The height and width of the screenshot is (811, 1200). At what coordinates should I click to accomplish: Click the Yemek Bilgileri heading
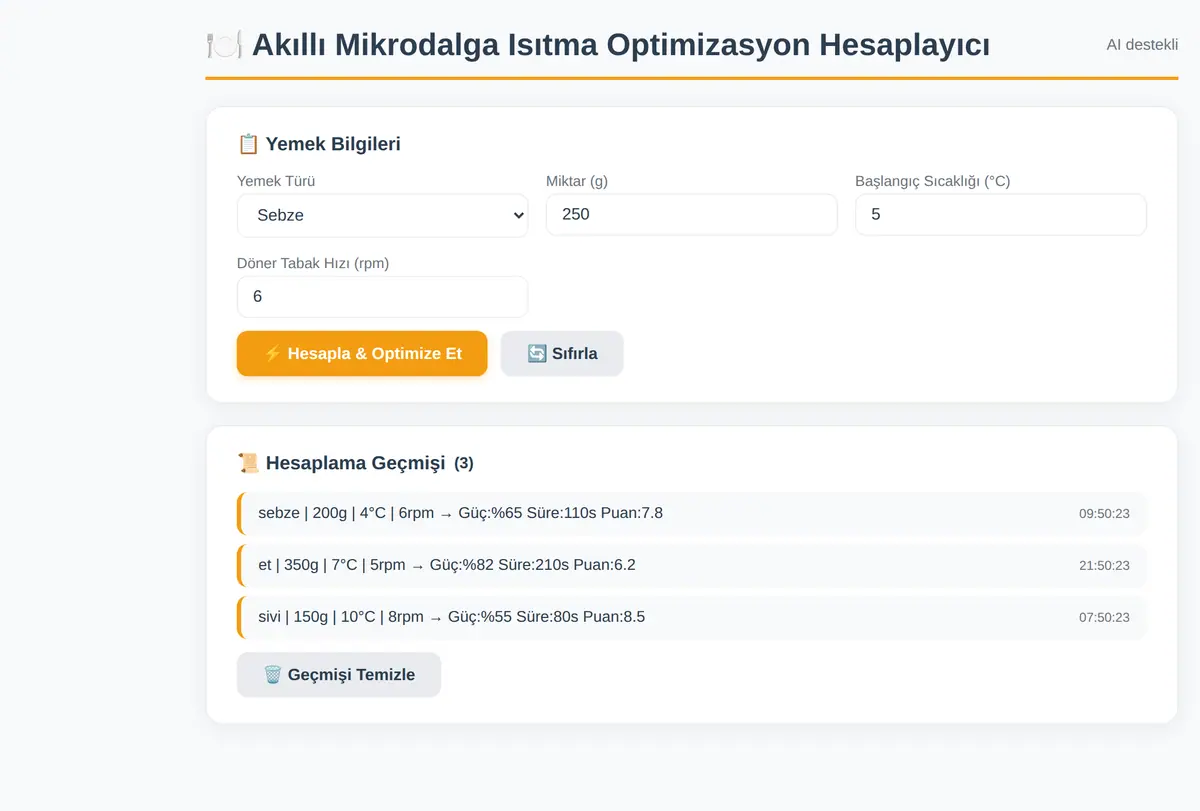[319, 144]
